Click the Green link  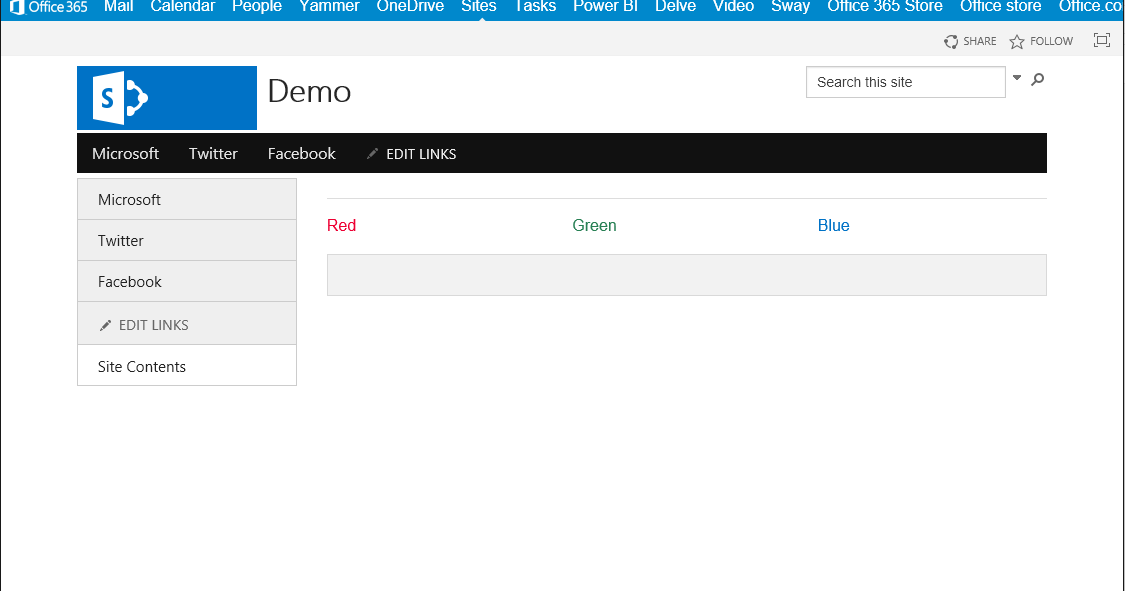pyautogui.click(x=594, y=225)
